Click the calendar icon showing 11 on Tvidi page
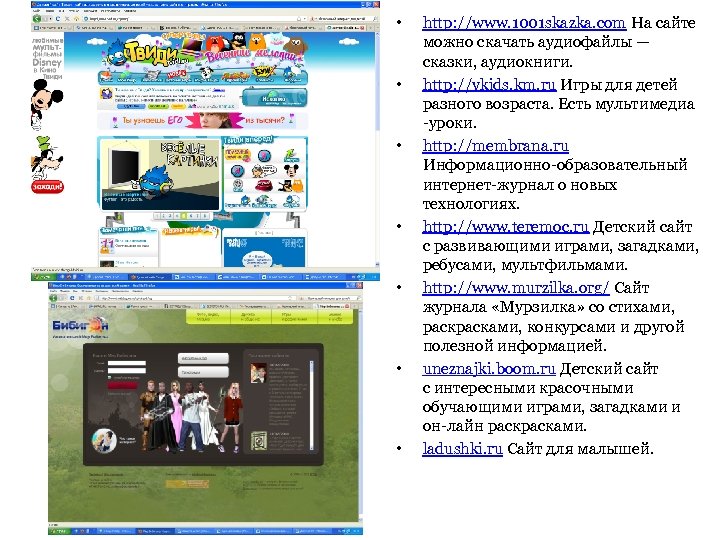 pyautogui.click(x=107, y=245)
